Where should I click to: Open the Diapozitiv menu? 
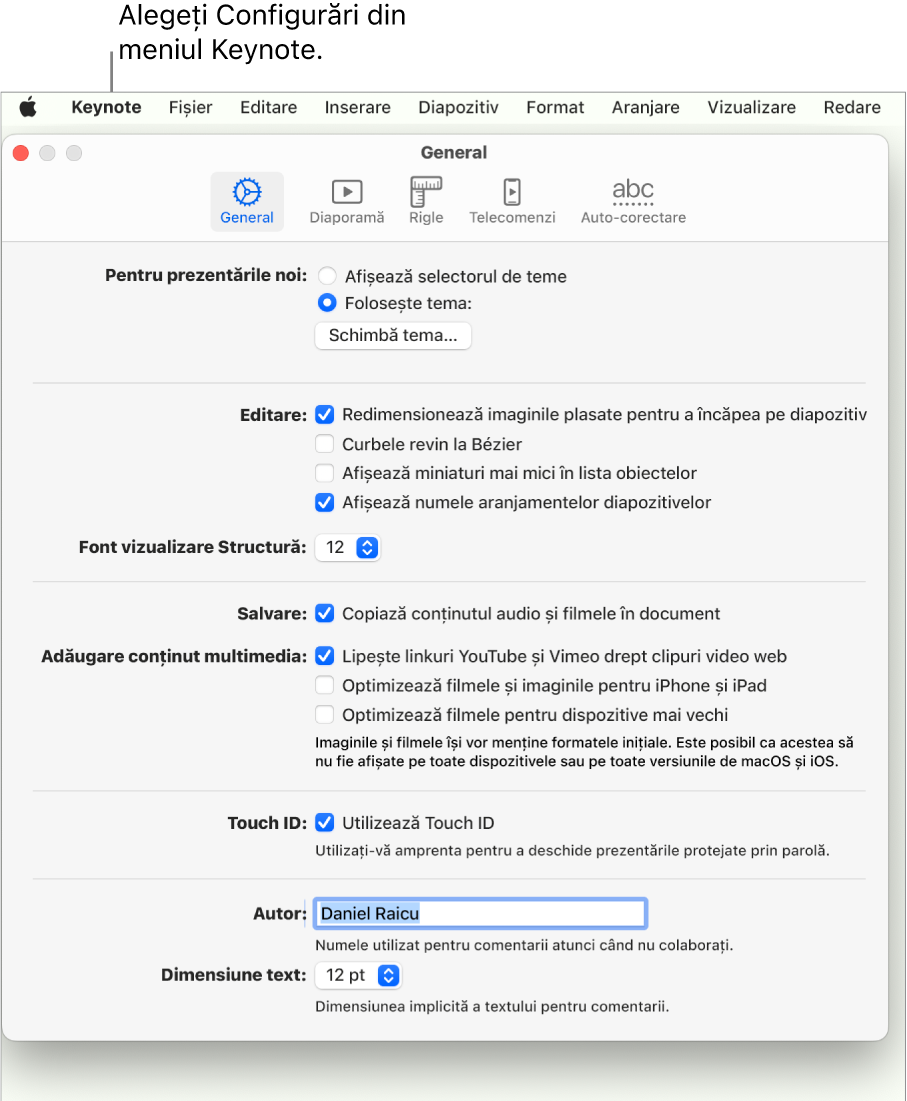tap(458, 107)
